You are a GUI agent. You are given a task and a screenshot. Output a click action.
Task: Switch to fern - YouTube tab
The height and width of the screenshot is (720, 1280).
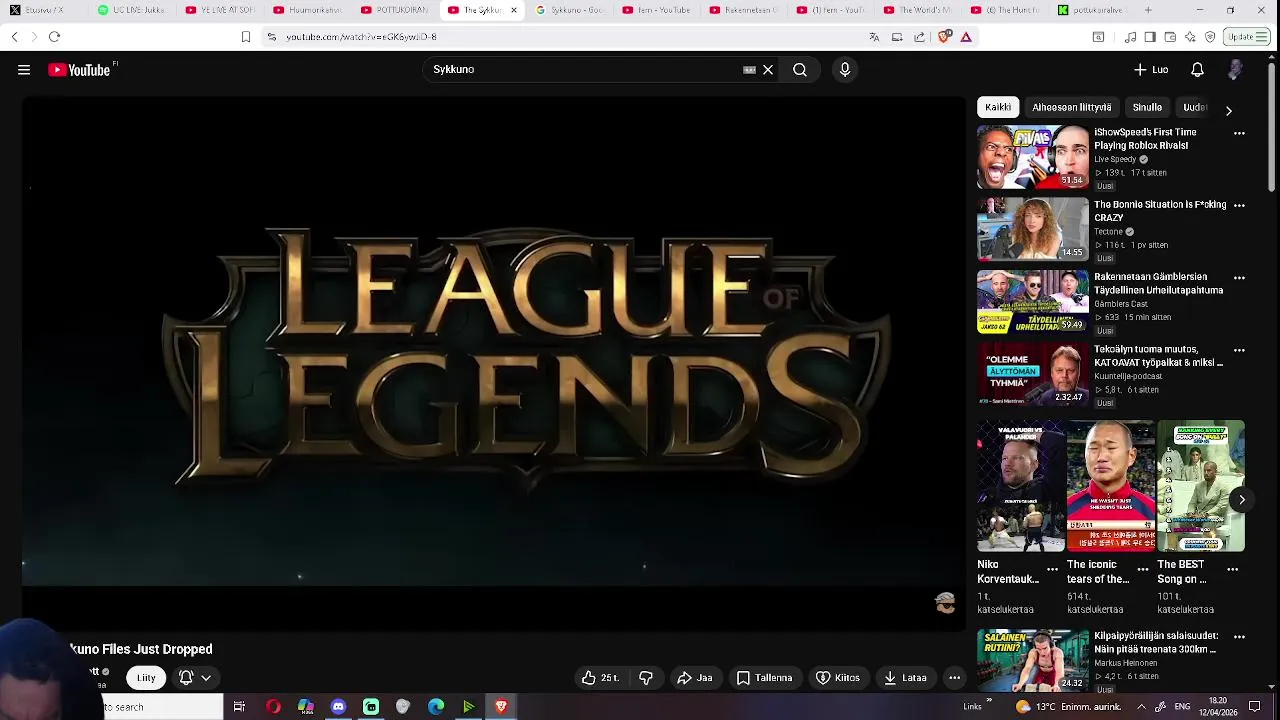[656, 10]
